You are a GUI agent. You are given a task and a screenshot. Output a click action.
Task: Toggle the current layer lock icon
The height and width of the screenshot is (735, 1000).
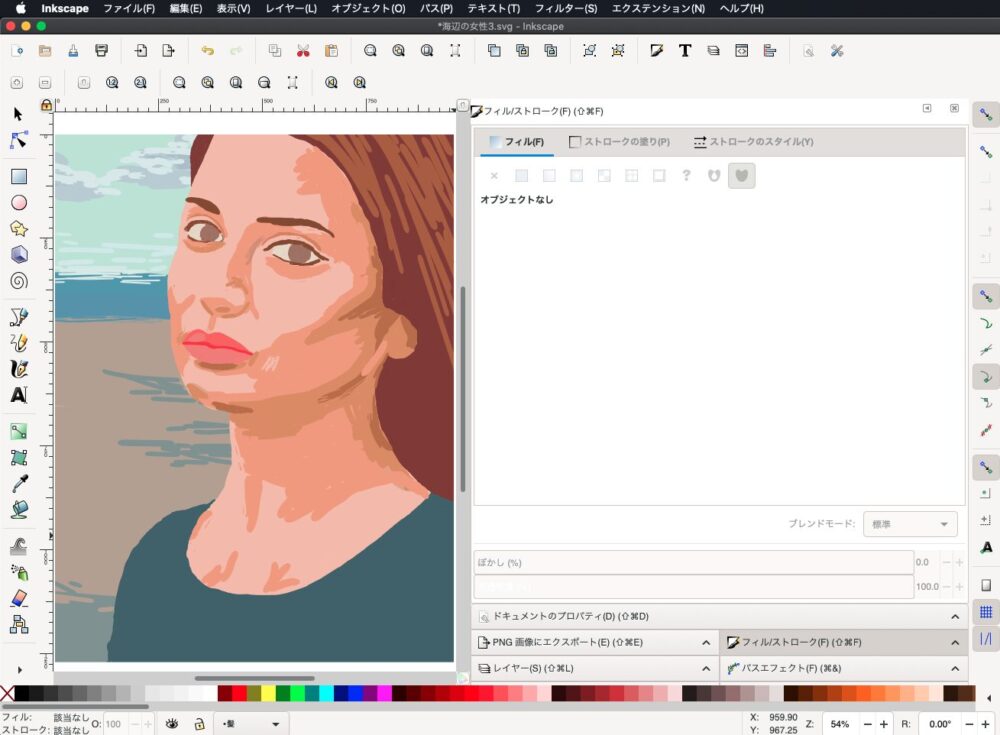[x=200, y=724]
